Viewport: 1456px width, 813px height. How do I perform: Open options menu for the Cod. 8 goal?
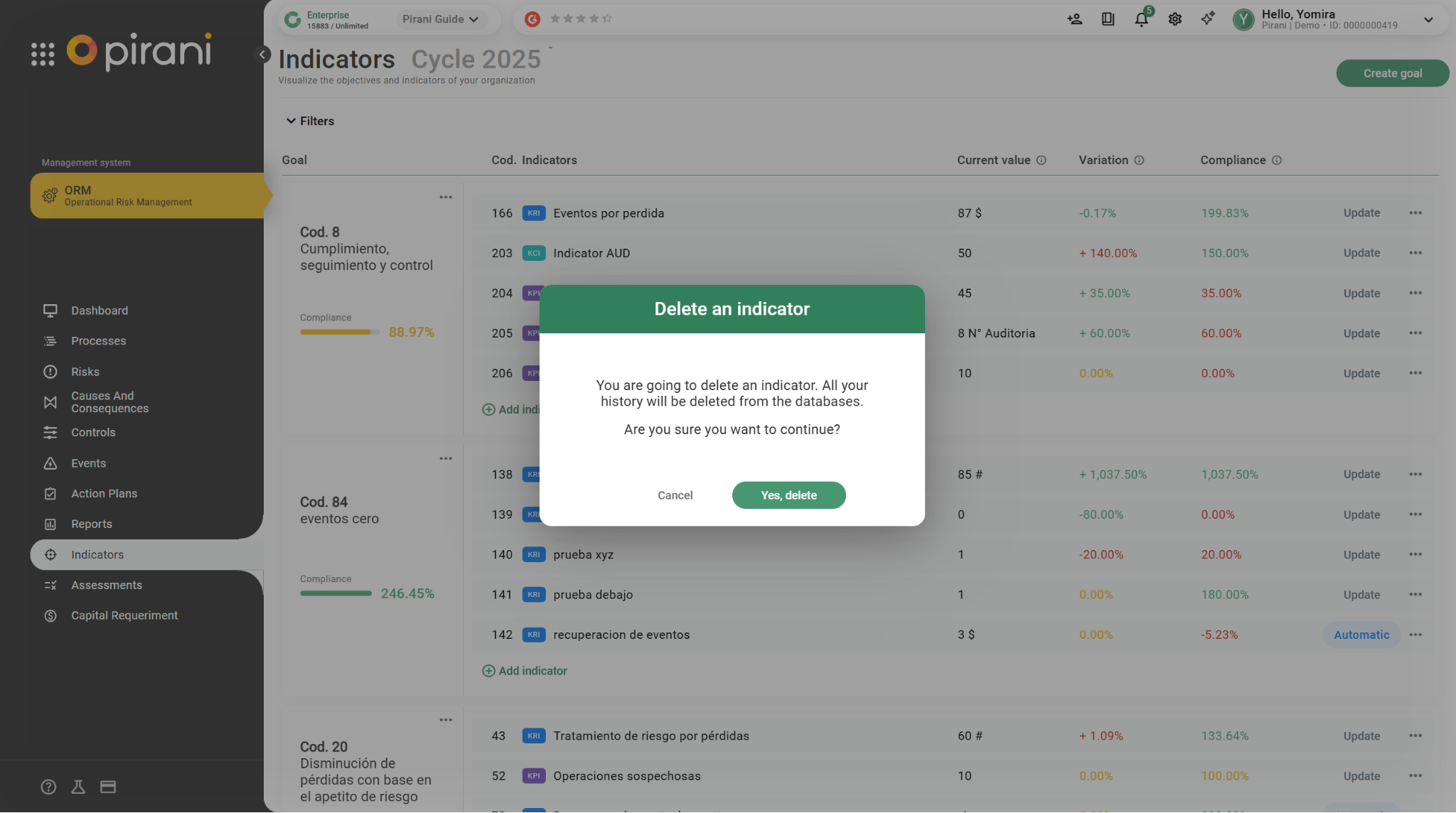pos(446,197)
